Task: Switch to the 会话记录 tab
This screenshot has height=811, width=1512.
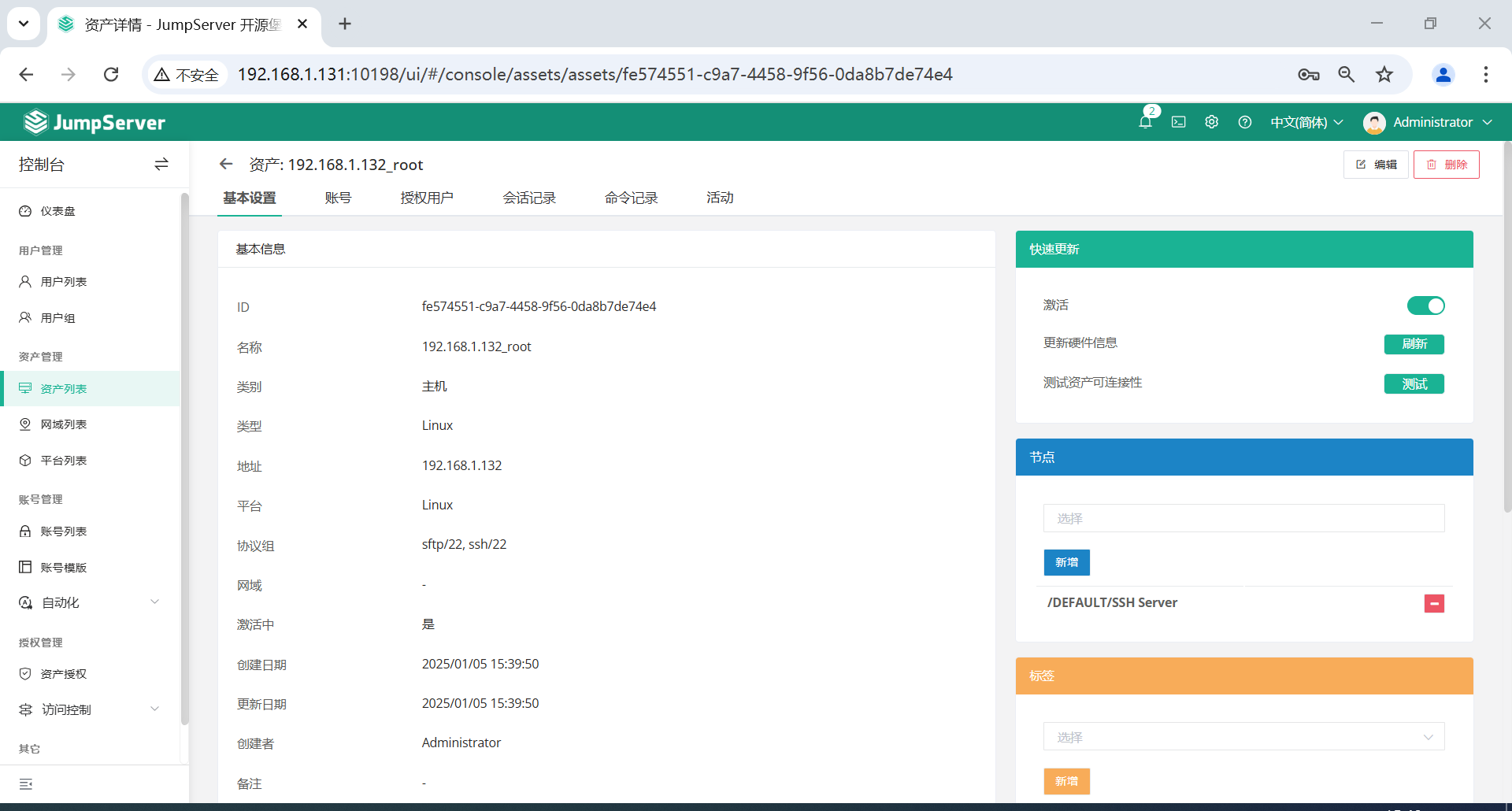Action: pyautogui.click(x=529, y=198)
